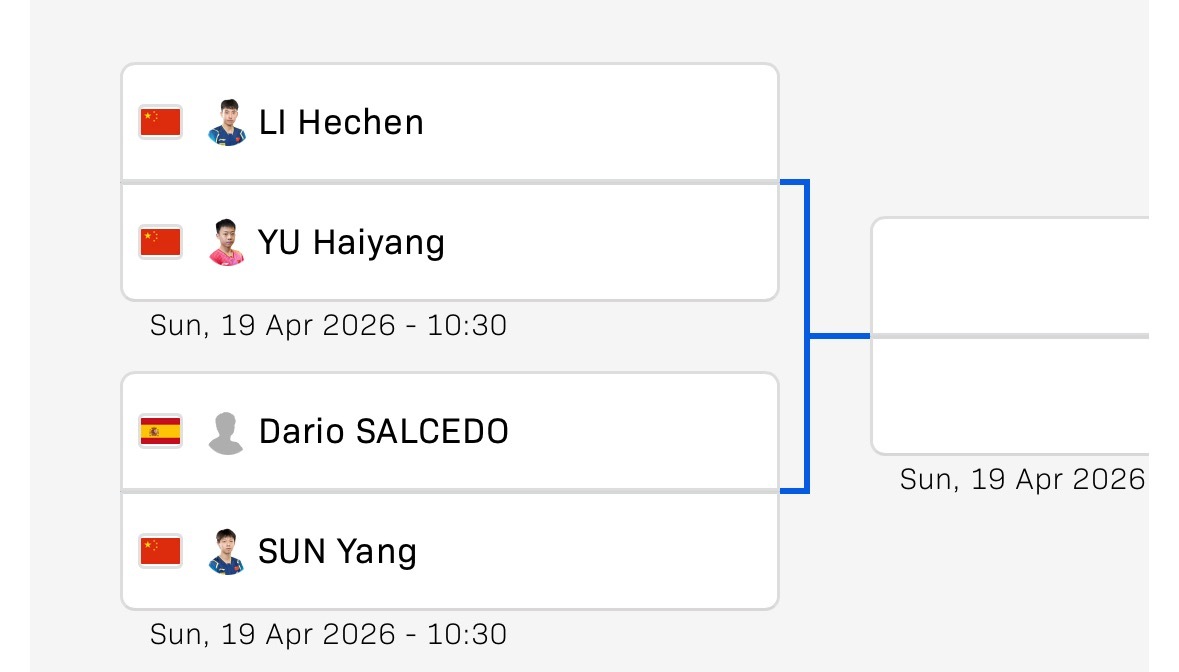Click the YU Haiyang bracket row
1179x672 pixels.
tap(600, 242)
